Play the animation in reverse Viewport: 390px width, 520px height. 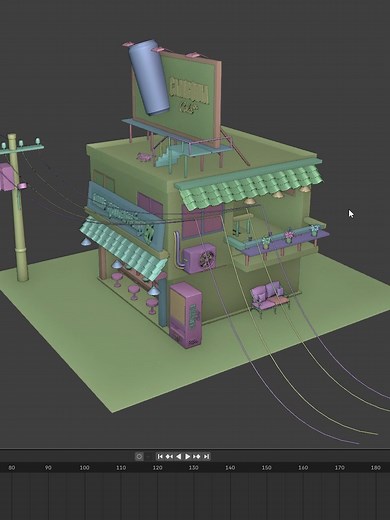coord(178,456)
